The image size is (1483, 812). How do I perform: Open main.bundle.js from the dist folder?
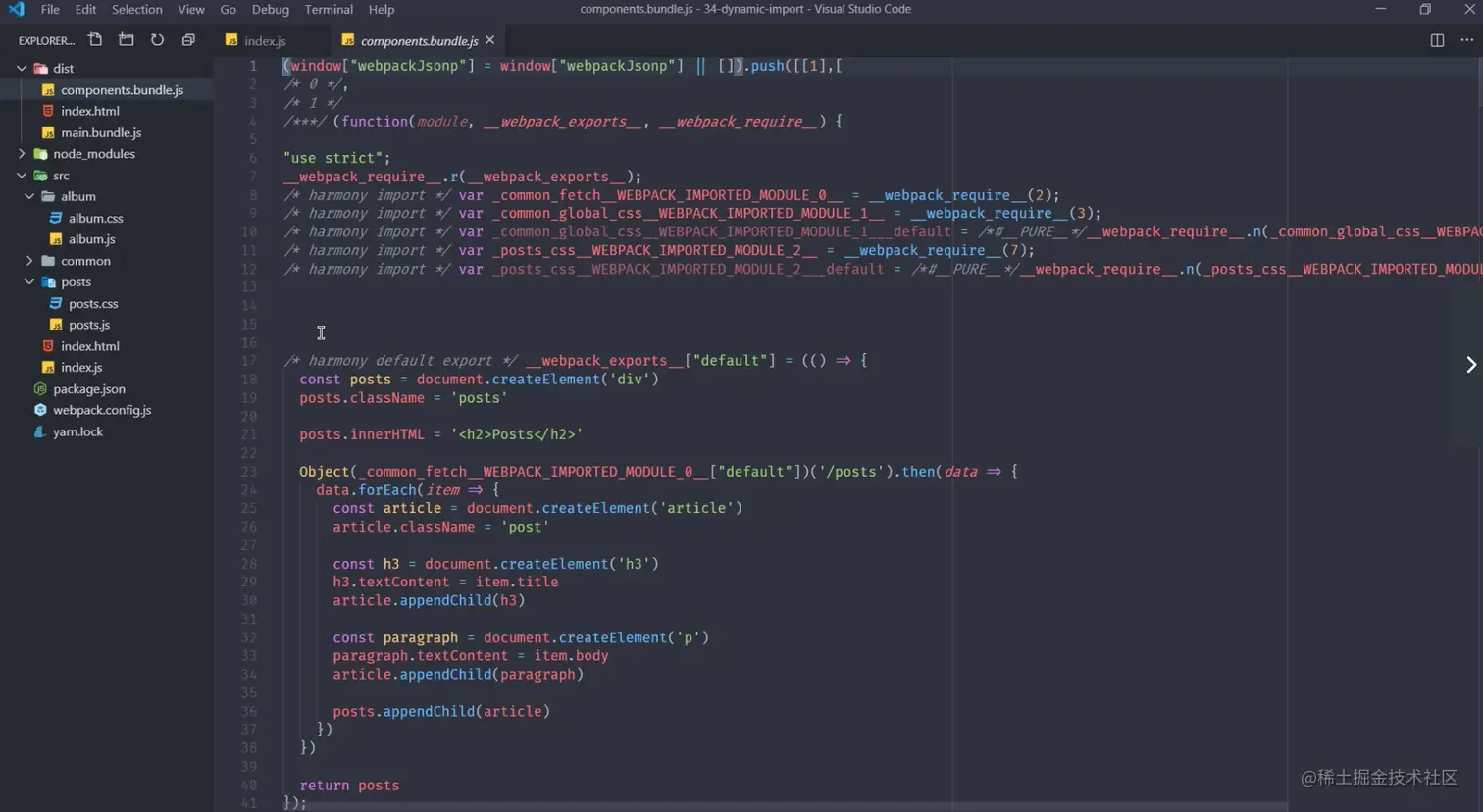101,132
